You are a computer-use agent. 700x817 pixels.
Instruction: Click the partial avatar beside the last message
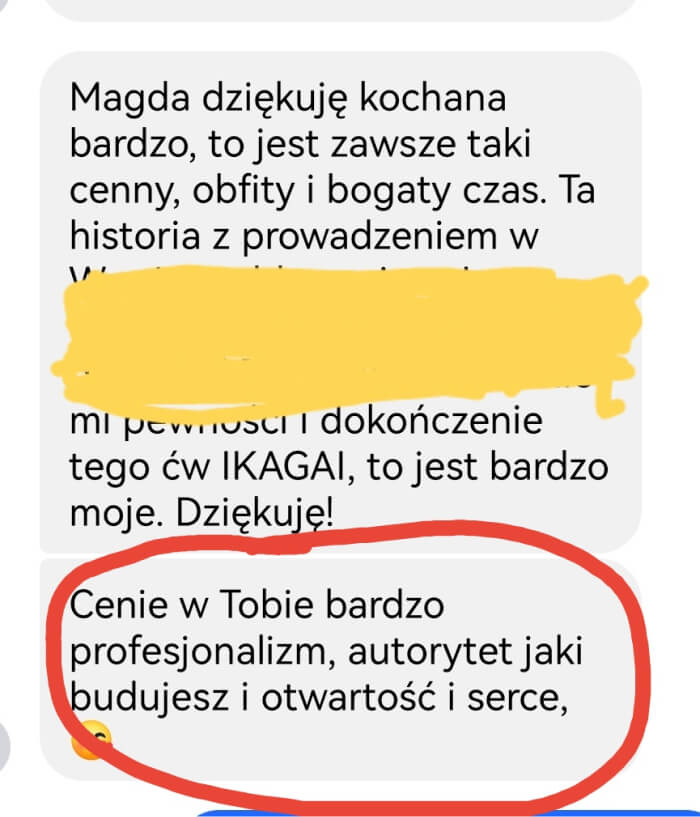[x=5, y=746]
